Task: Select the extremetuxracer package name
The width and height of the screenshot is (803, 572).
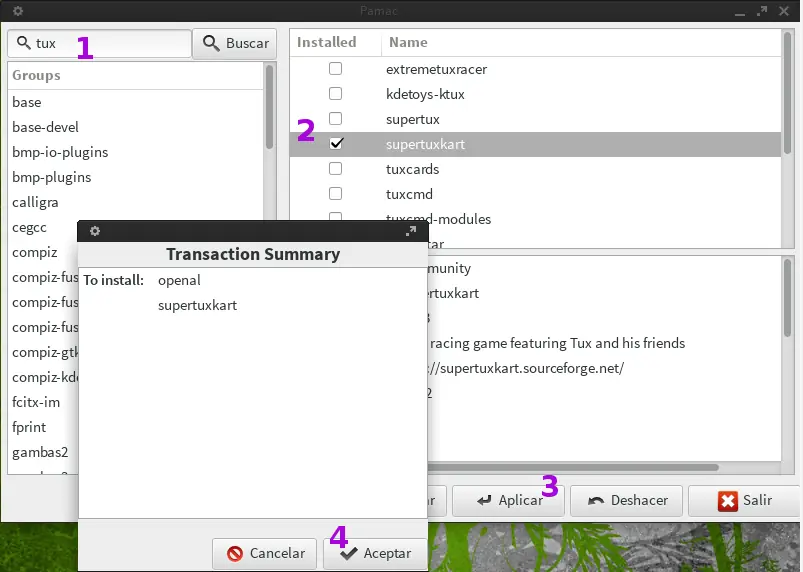Action: [x=436, y=69]
